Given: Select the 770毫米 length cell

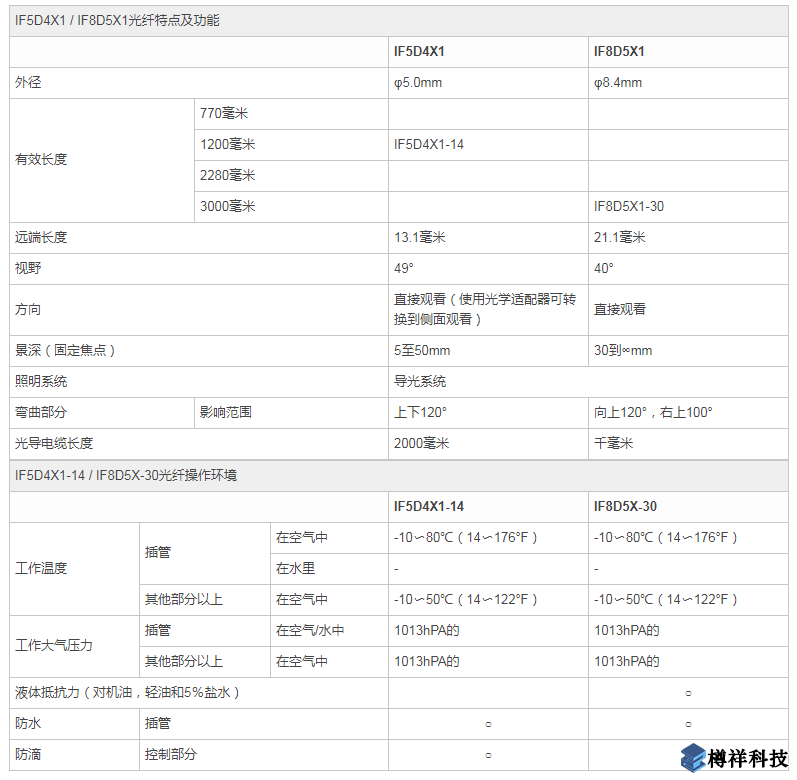Looking at the screenshot, I should [x=224, y=113].
